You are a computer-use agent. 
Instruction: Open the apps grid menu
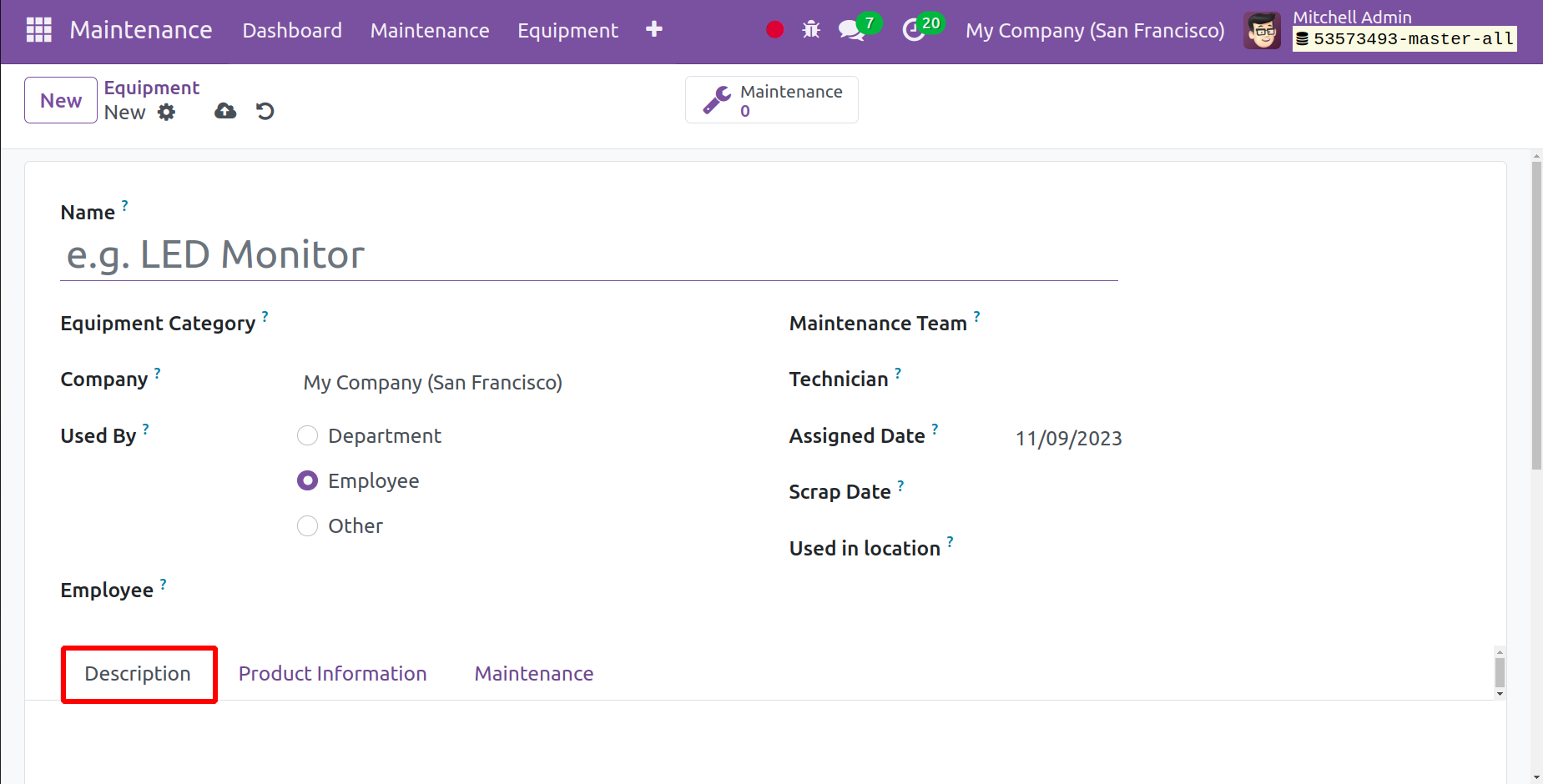(39, 30)
